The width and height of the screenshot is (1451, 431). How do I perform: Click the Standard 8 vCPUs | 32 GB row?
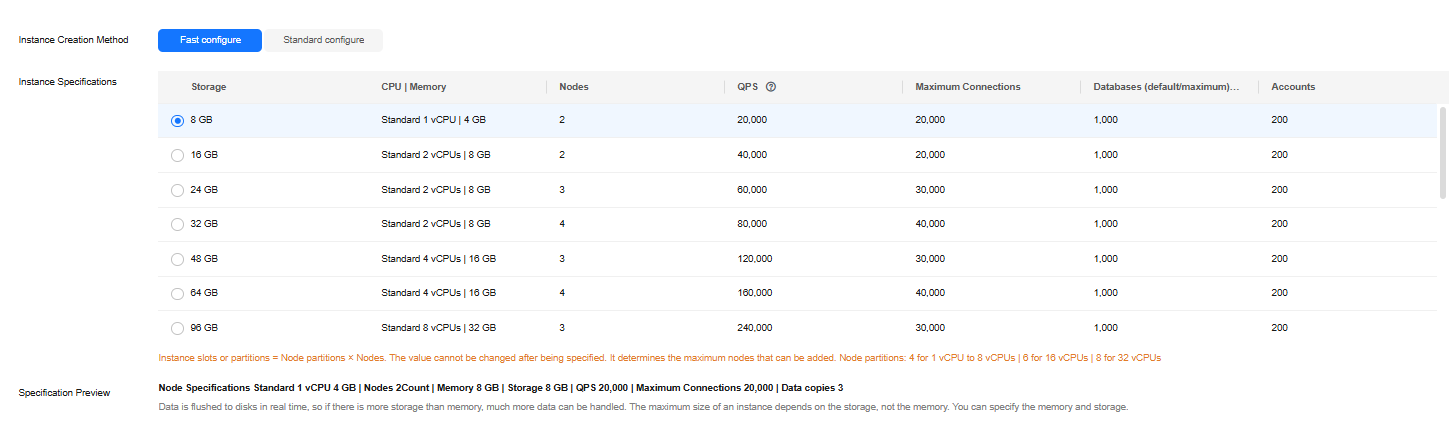pyautogui.click(x=438, y=328)
